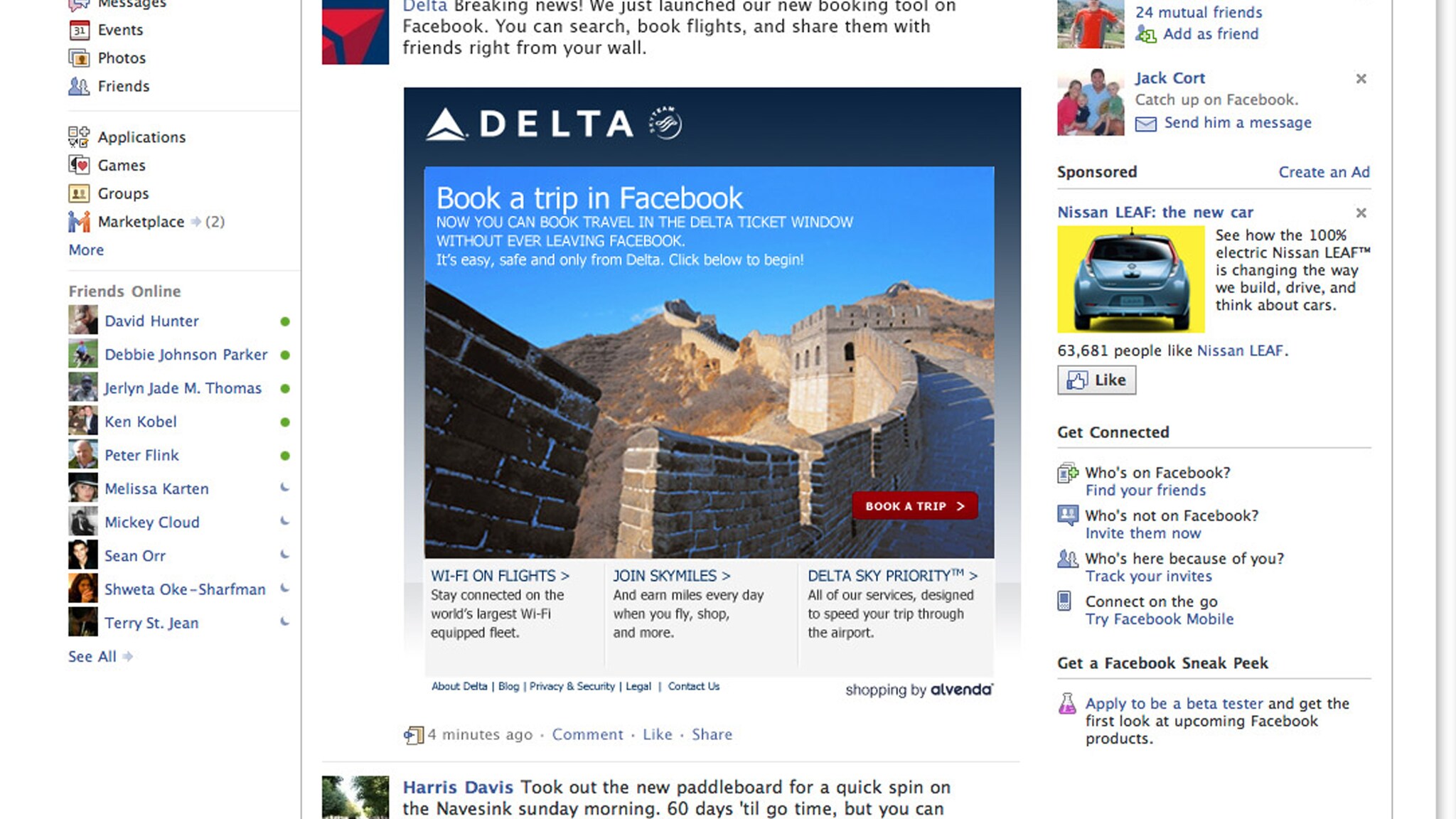Open the Create an Ad link

(1324, 172)
